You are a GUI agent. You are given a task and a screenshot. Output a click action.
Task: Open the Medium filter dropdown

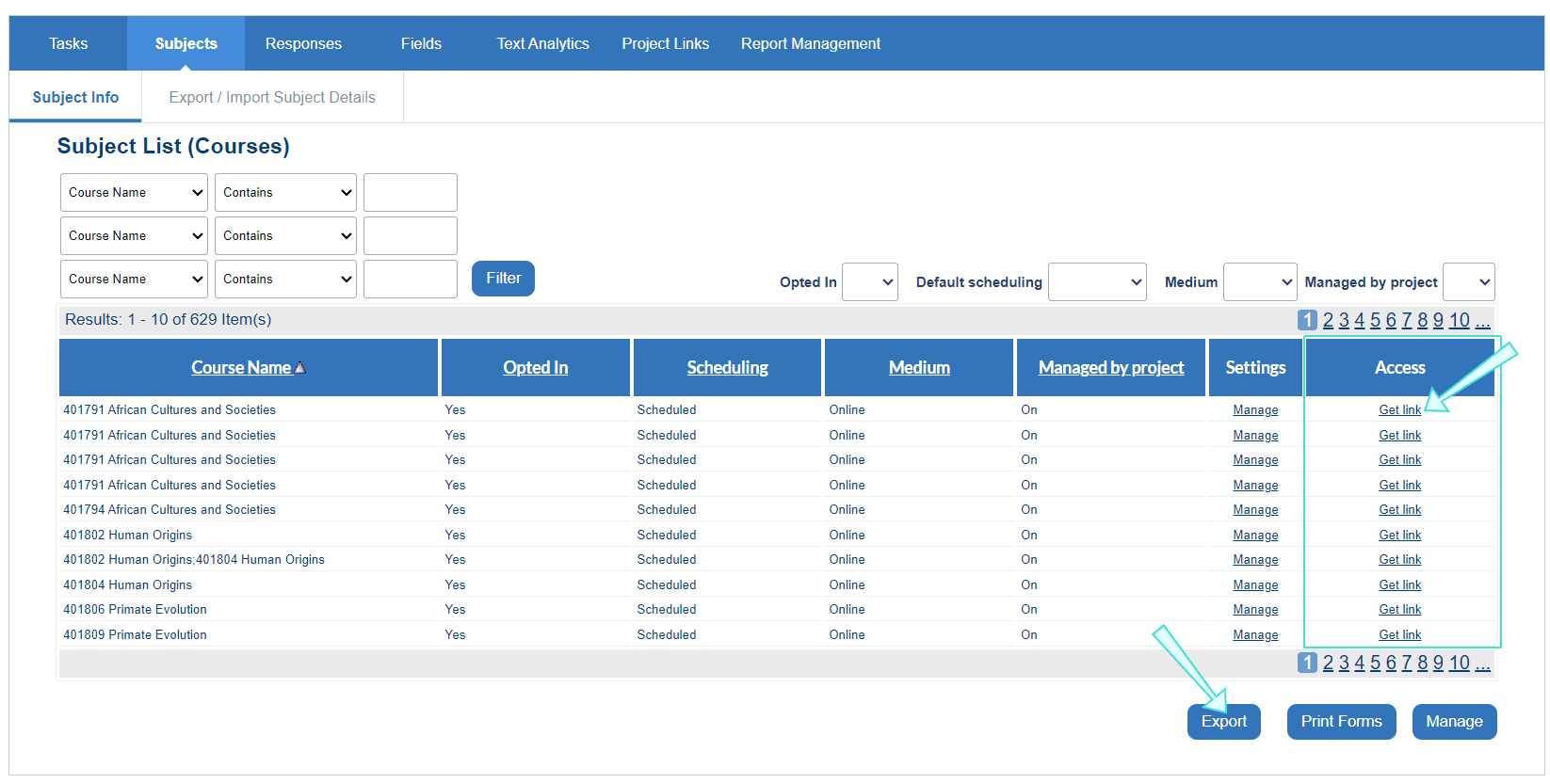click(1259, 282)
